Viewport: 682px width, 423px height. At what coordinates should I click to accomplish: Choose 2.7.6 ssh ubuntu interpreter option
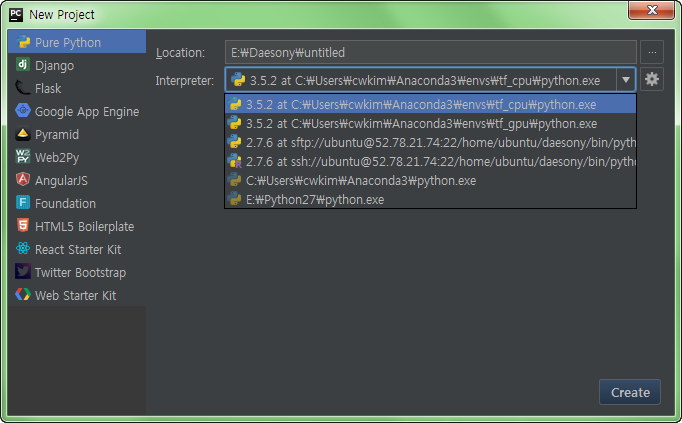[x=431, y=162]
